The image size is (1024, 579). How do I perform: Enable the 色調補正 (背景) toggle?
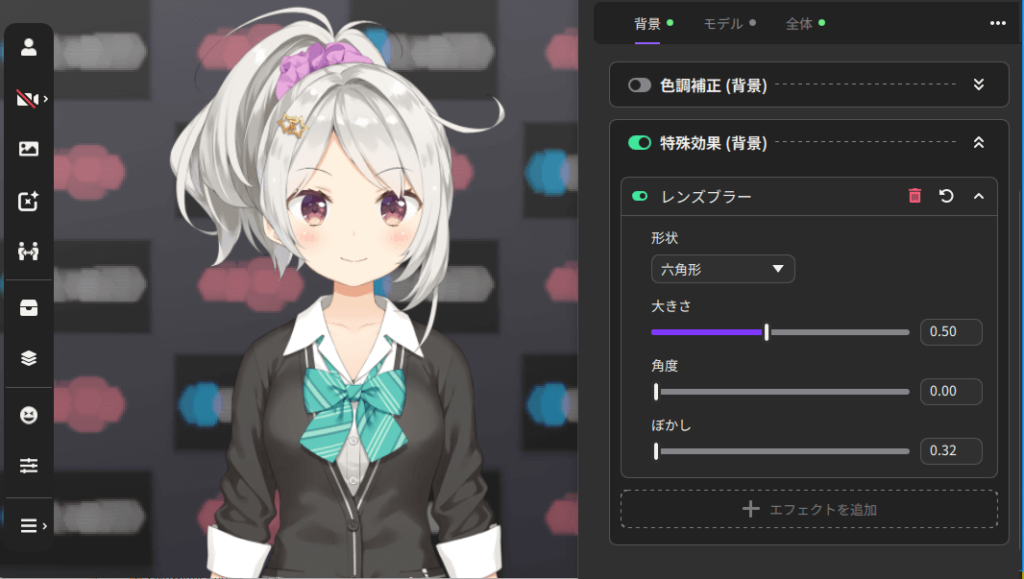(x=639, y=86)
